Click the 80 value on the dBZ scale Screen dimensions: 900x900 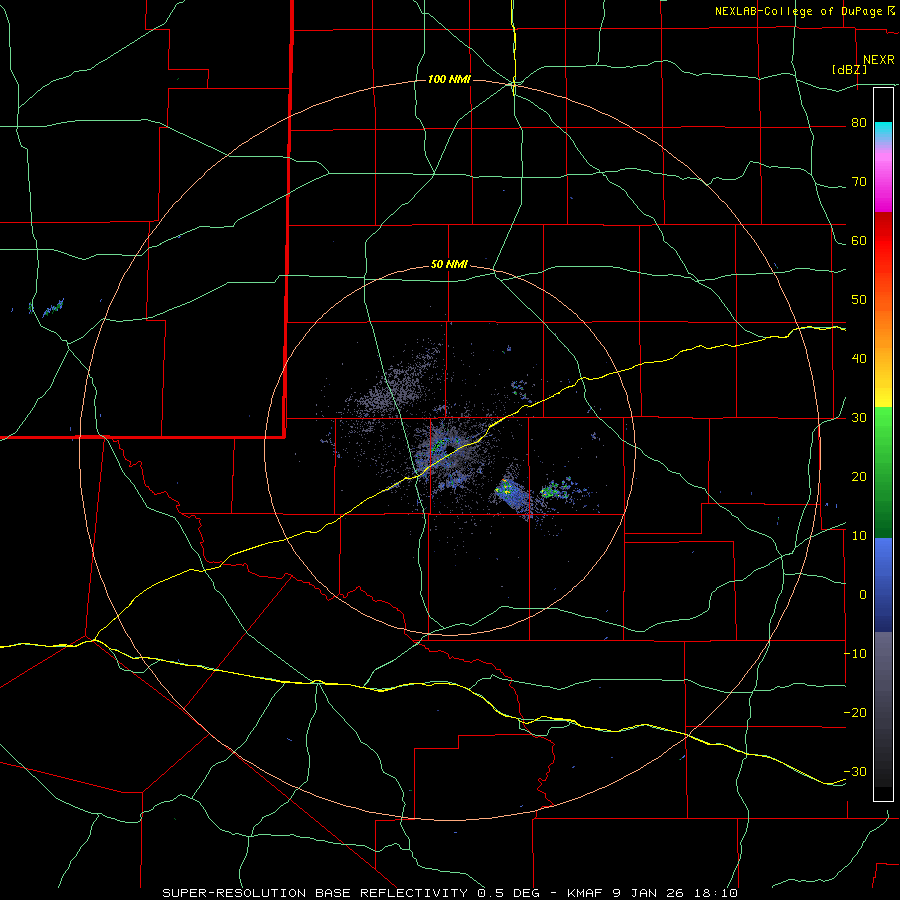[859, 123]
